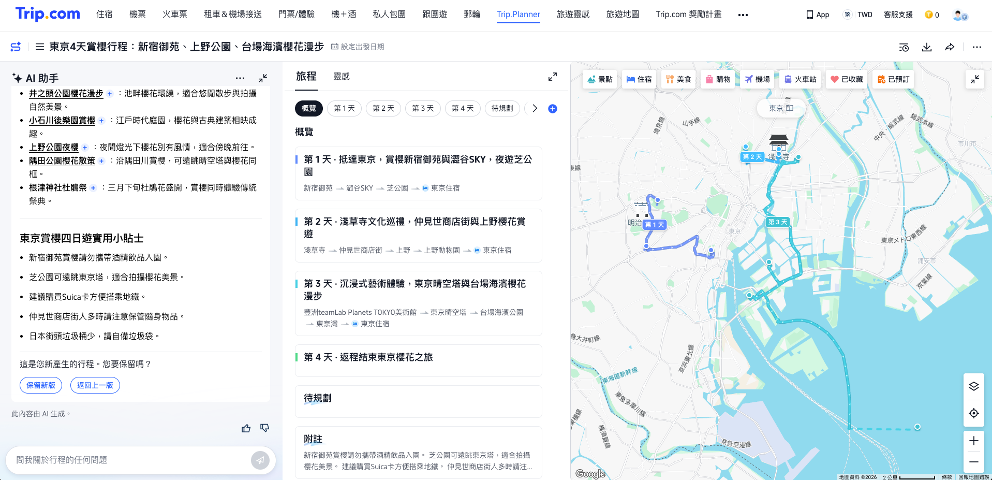Image resolution: width=992 pixels, height=480 pixels.
Task: Expand 第 4 天 返程 card
Action: (419, 360)
